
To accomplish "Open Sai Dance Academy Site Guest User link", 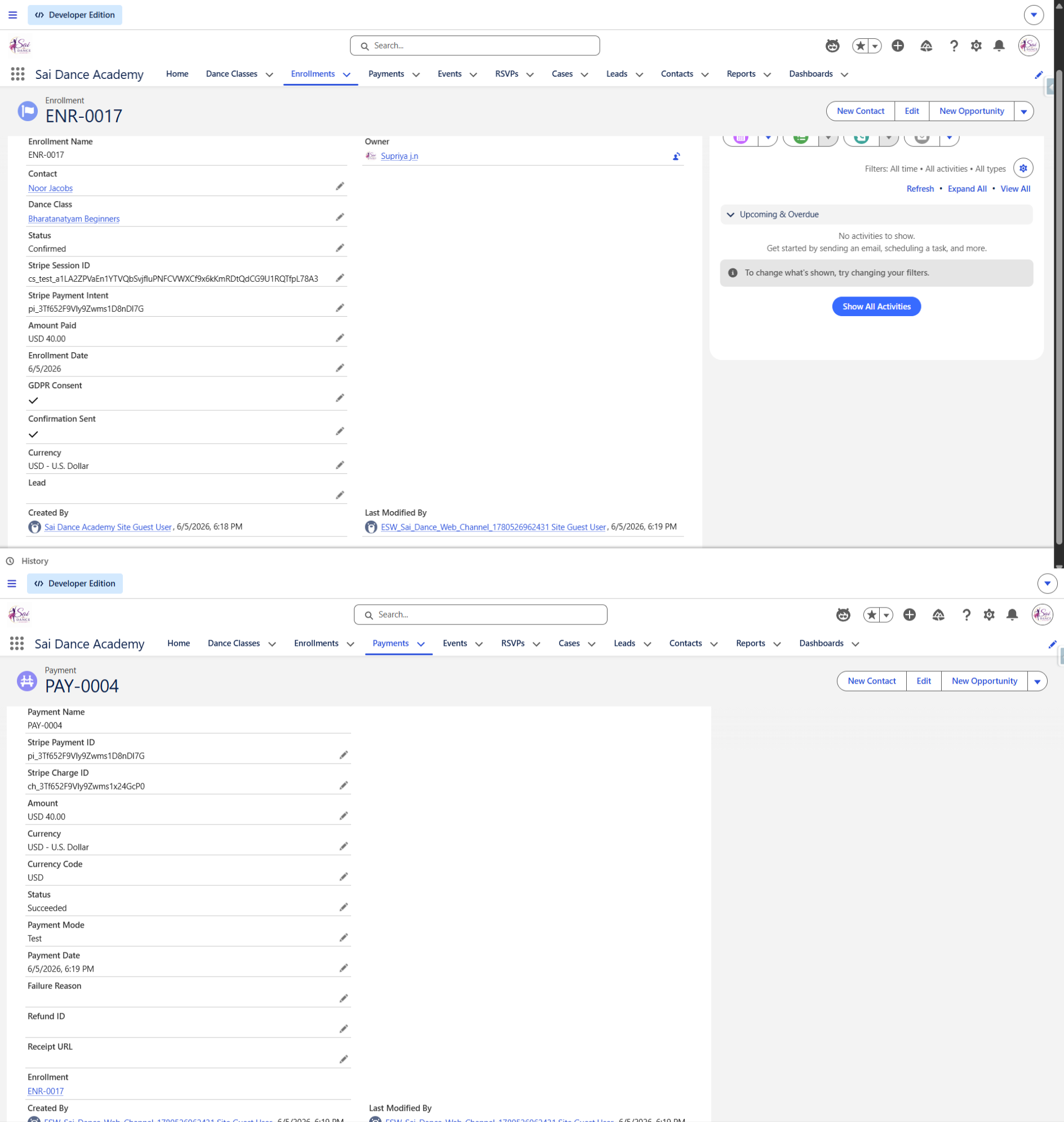I will click(108, 527).
